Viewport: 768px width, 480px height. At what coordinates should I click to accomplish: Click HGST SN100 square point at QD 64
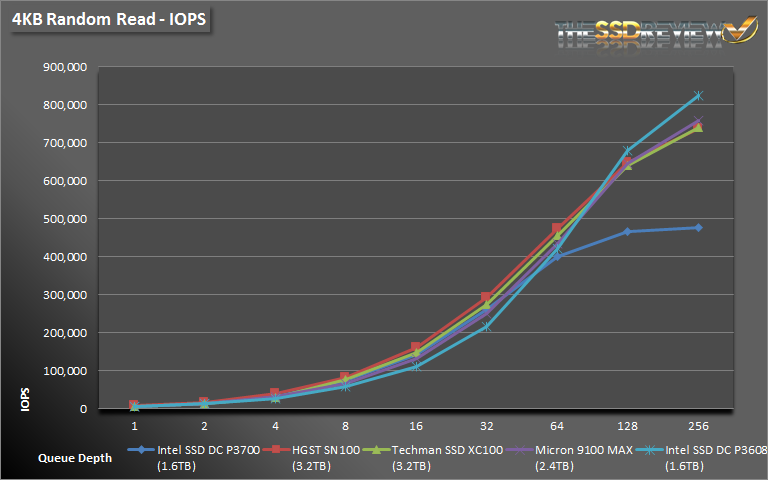(x=557, y=228)
